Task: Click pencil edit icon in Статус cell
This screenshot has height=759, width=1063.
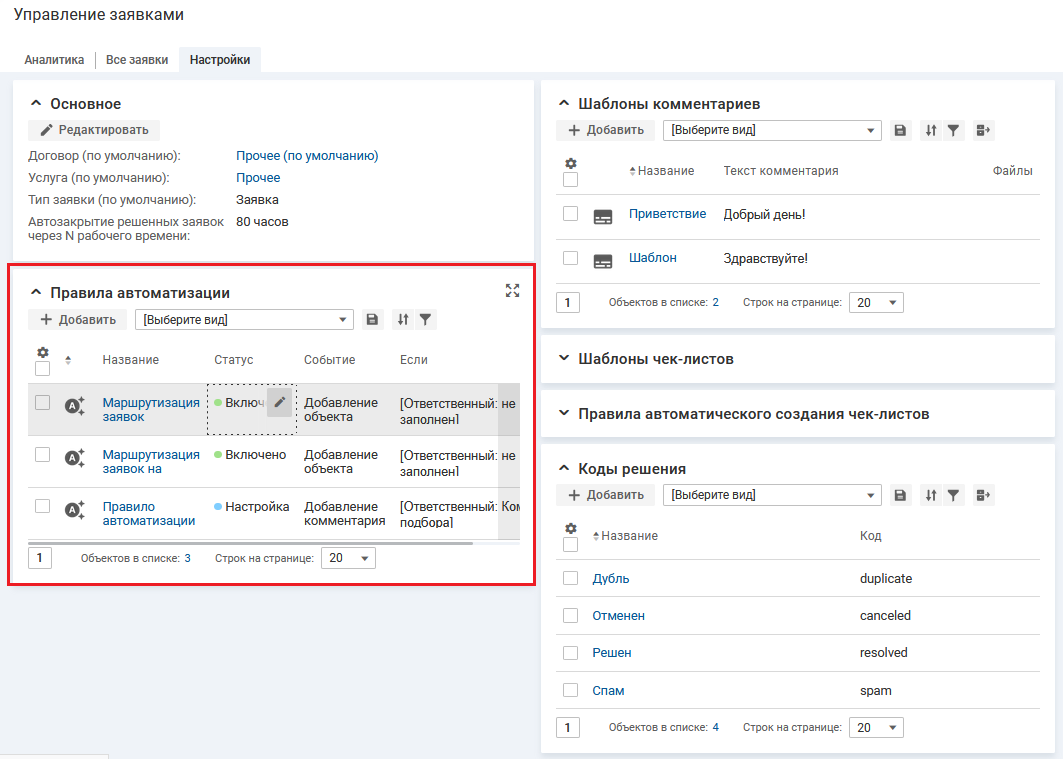Action: point(281,402)
